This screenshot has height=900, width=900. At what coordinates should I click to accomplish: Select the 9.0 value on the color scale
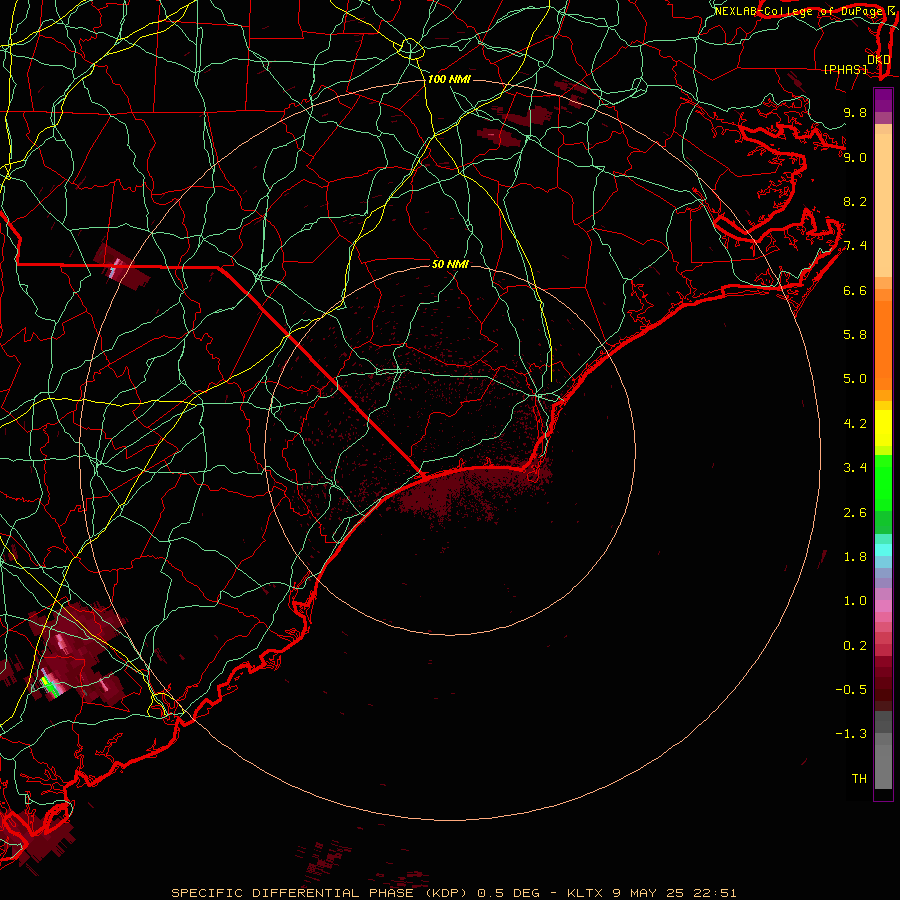(855, 158)
